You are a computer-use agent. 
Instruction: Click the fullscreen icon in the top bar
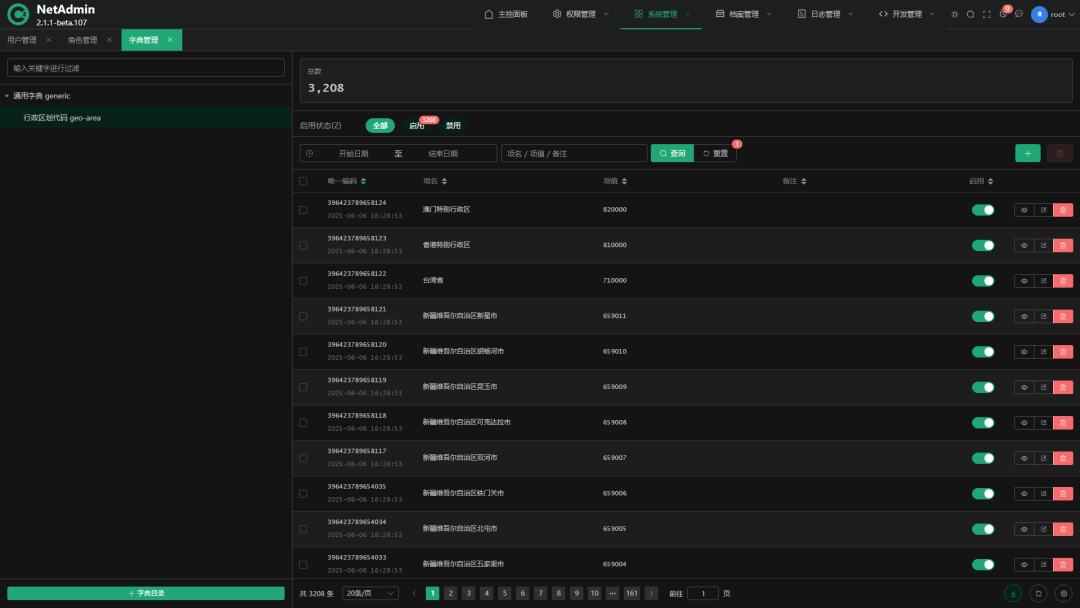click(x=986, y=14)
